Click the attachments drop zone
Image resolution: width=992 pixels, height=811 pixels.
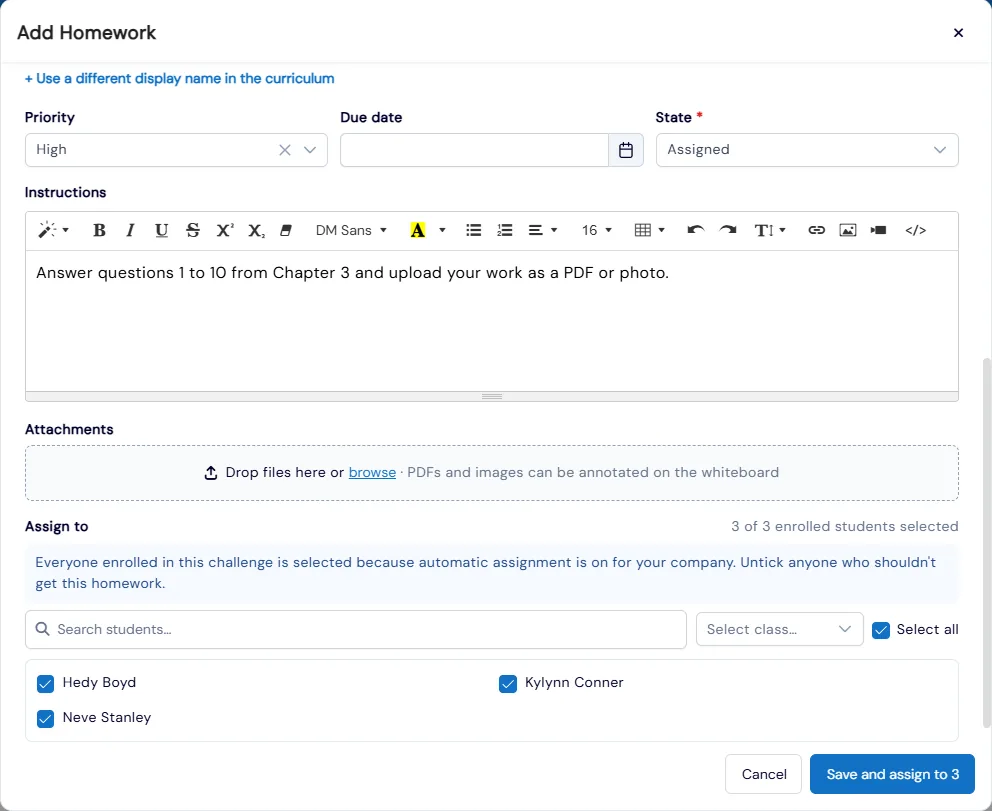(x=492, y=473)
